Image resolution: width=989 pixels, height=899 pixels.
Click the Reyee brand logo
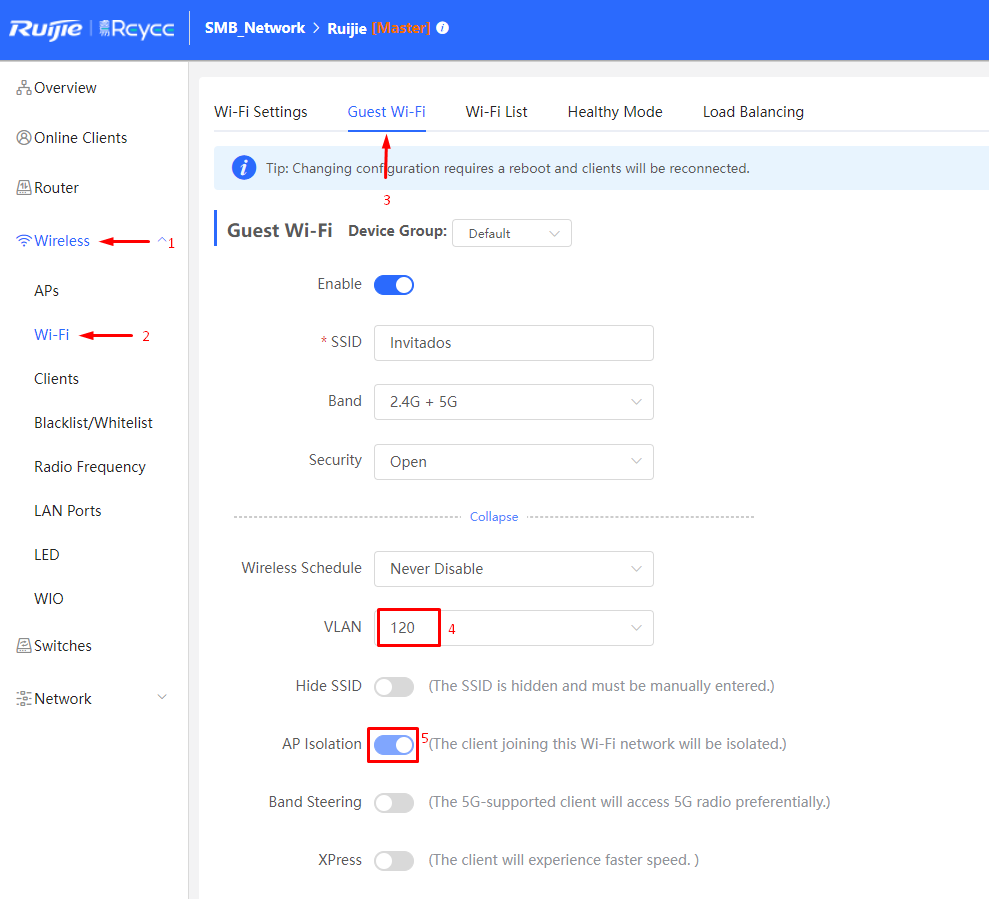point(136,29)
